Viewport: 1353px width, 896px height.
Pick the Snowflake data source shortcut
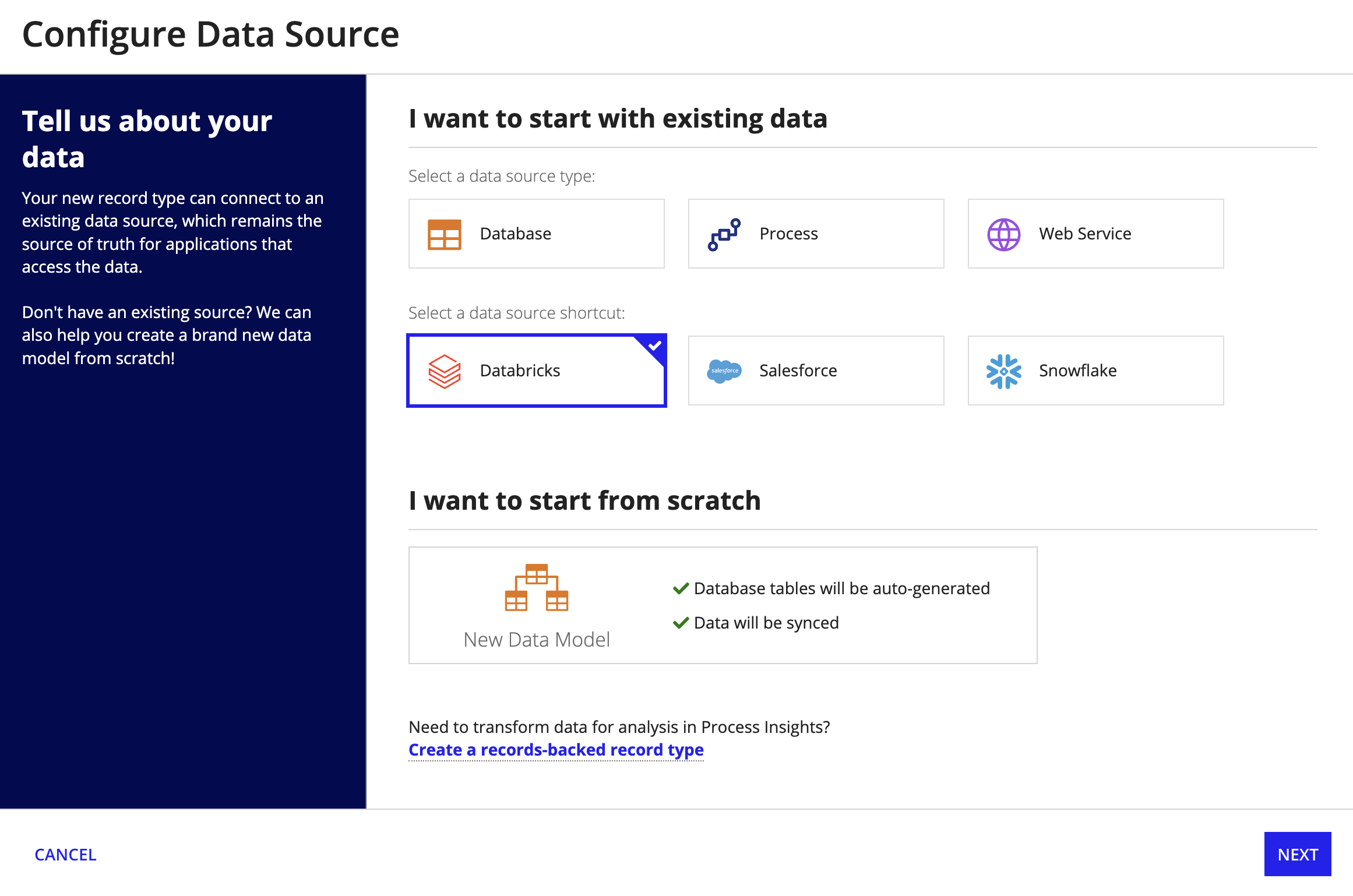[1095, 371]
